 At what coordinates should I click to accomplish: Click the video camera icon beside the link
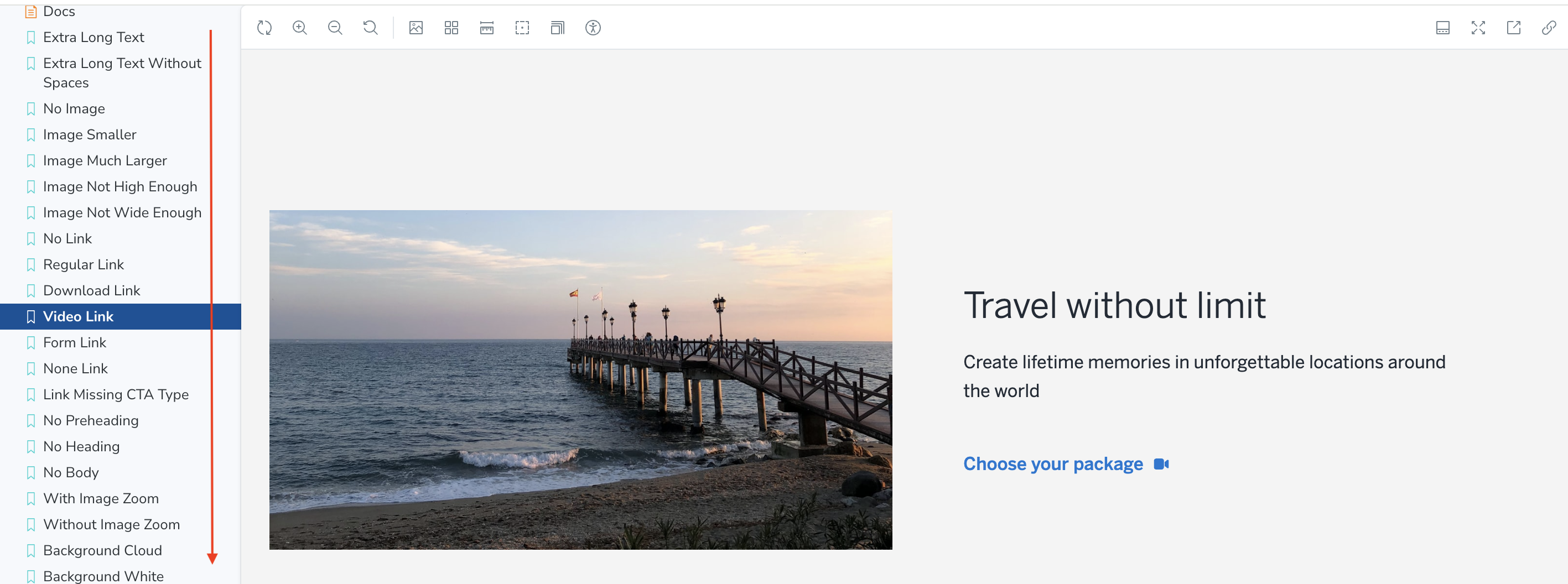click(1161, 464)
